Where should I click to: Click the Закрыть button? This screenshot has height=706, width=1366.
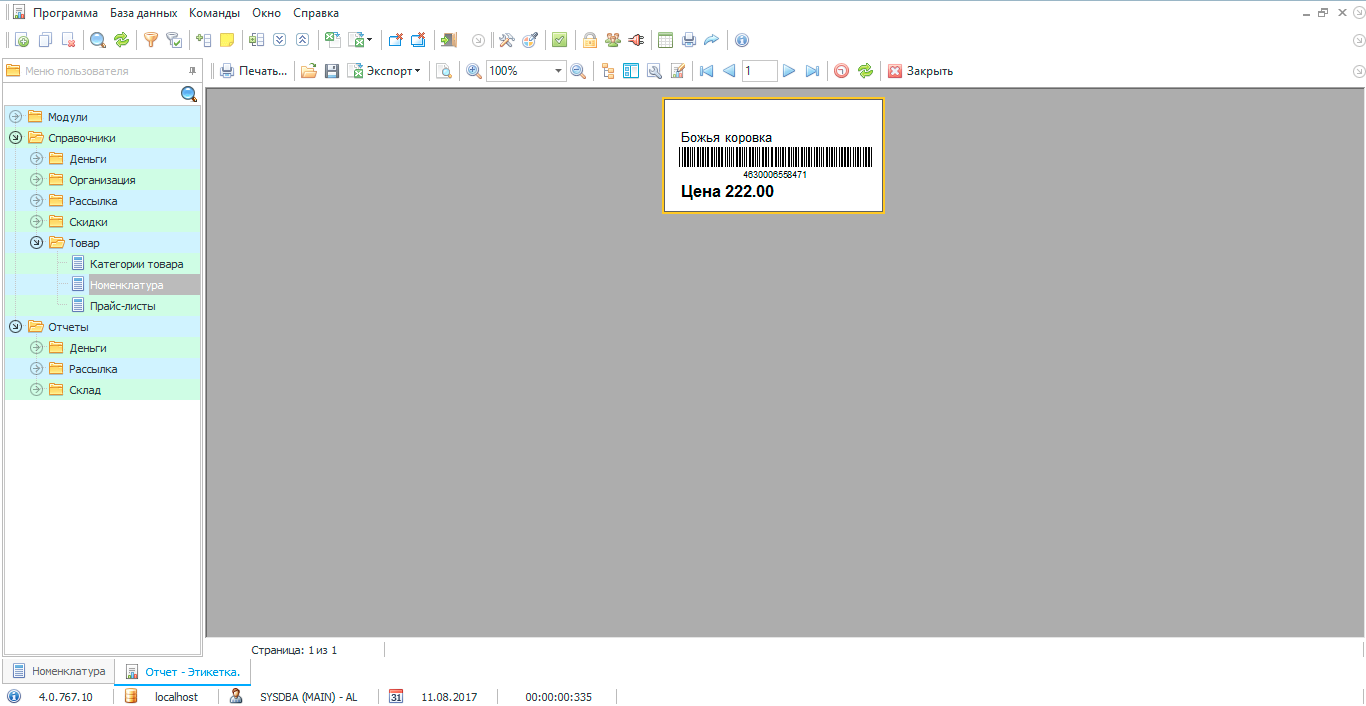coord(921,71)
